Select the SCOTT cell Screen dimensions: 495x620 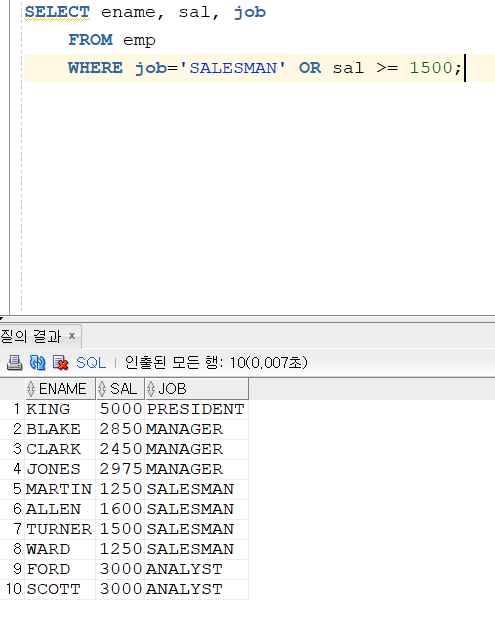(x=60, y=589)
